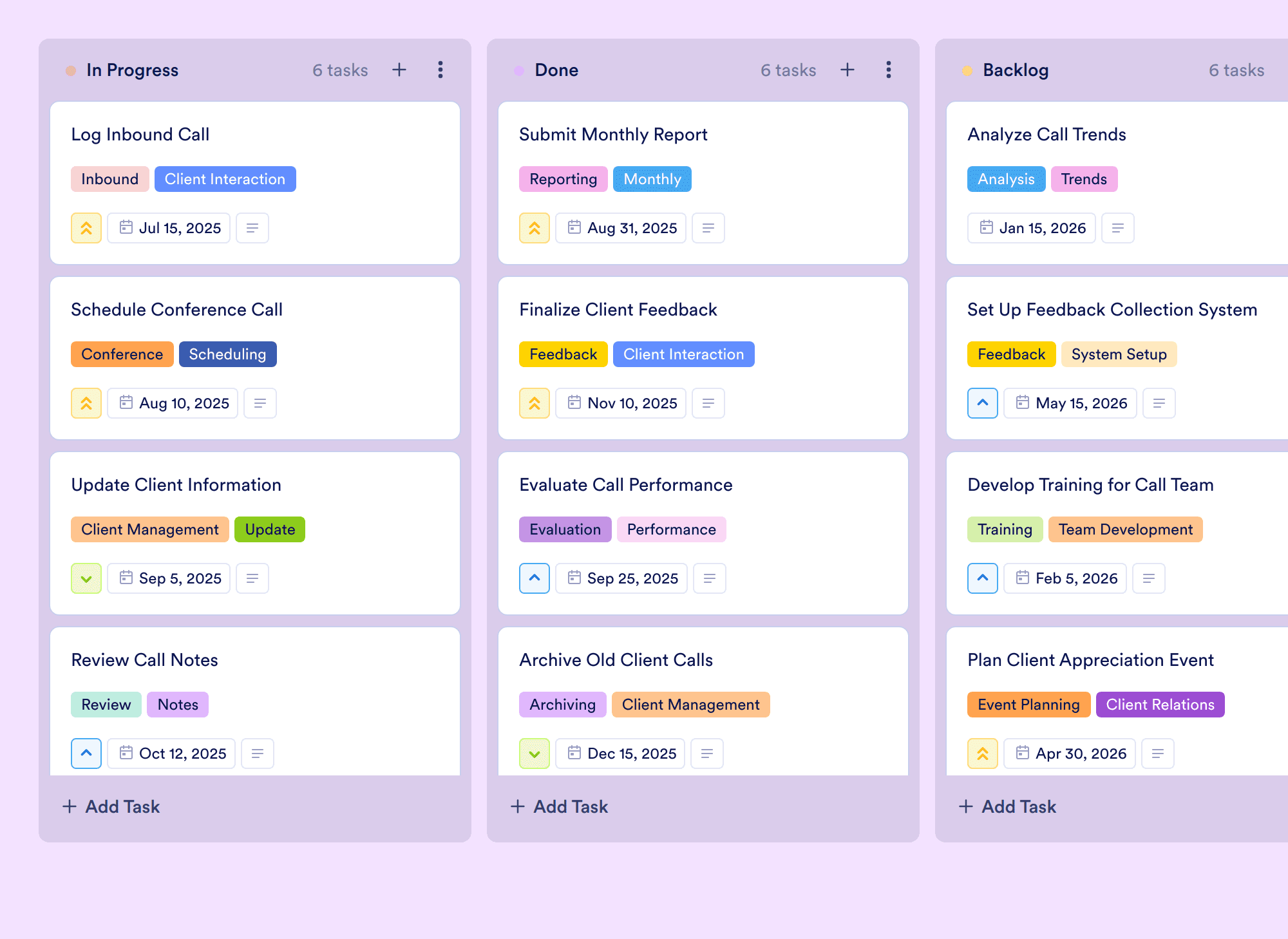1288x939 pixels.
Task: Click the description icon on the Submit Monthly Report card
Action: 708,228
